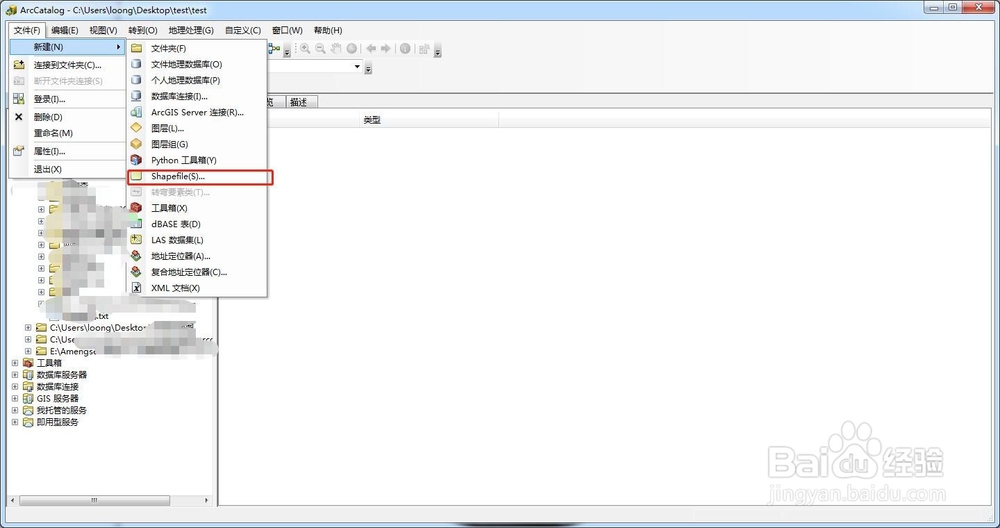The width and height of the screenshot is (1000, 528).
Task: Select Python 工具箱(Y) entry
Action: click(198, 160)
